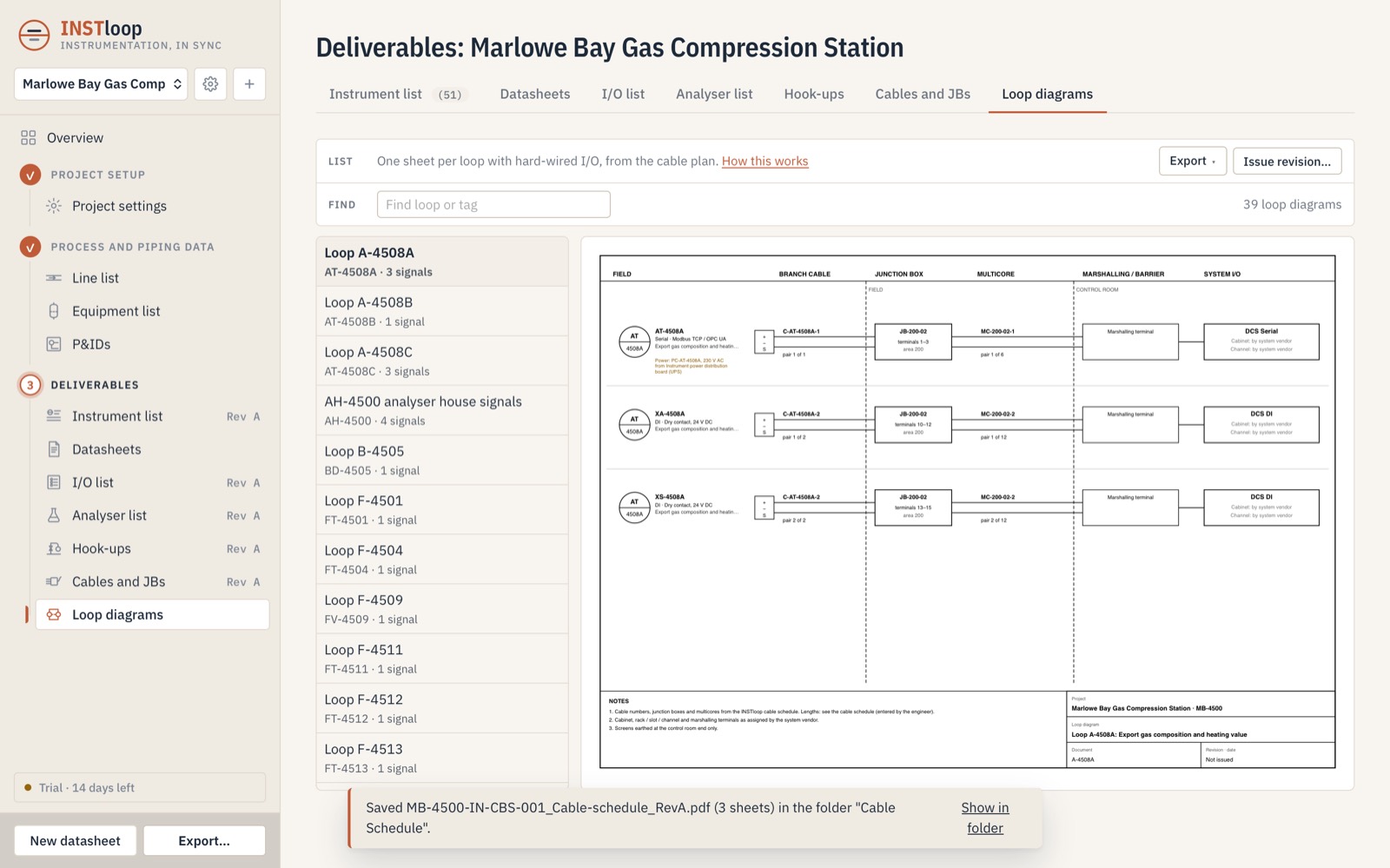Click Show in folder link
The image size is (1390, 868).
click(985, 818)
